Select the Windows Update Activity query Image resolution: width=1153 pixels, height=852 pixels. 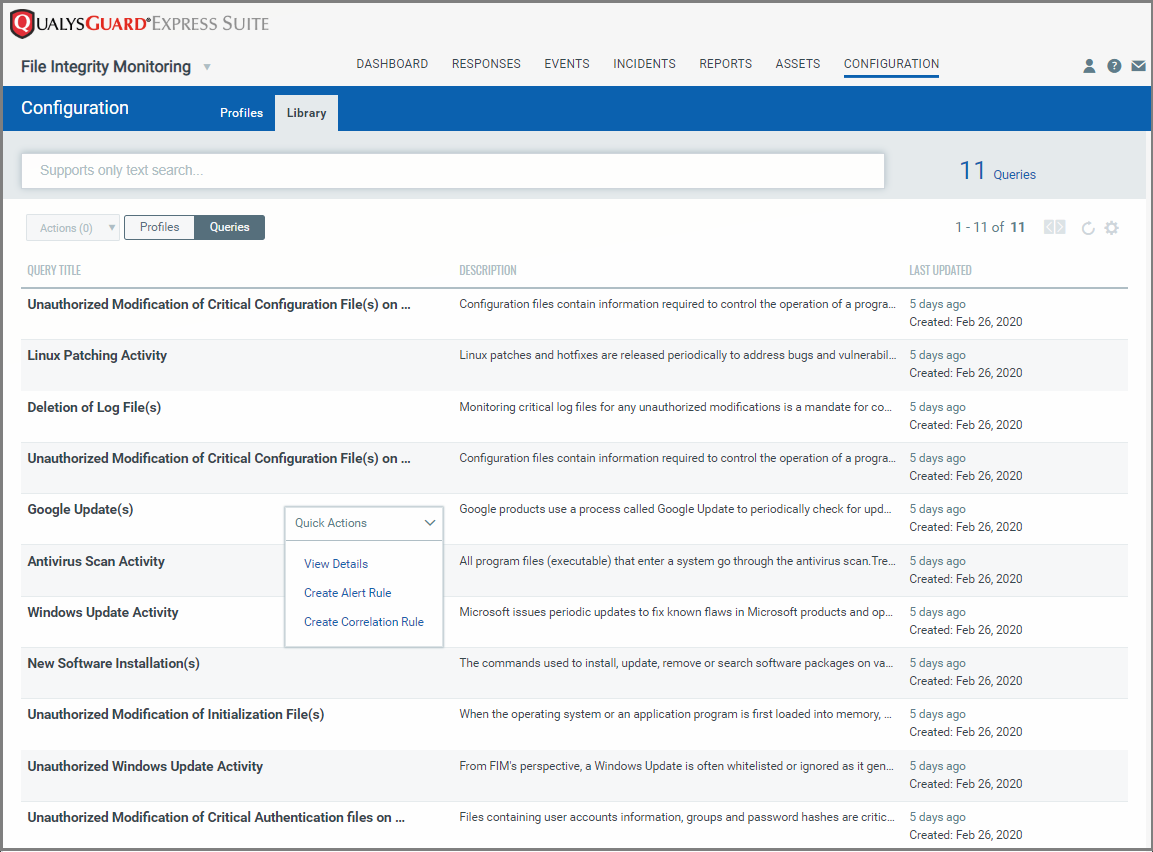click(x=103, y=612)
